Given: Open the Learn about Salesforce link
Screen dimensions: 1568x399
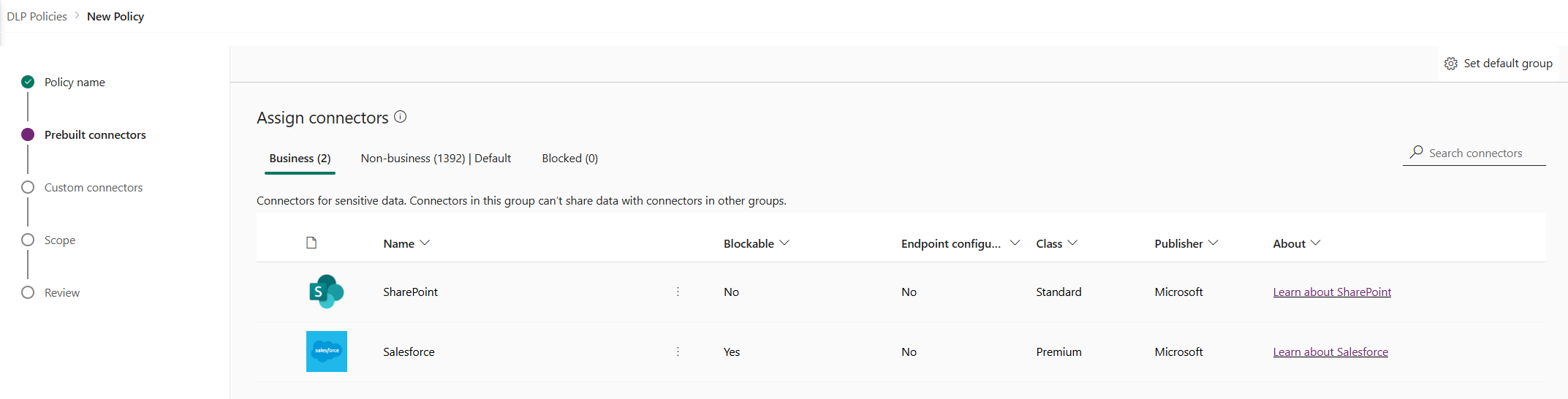Looking at the screenshot, I should click(x=1330, y=352).
